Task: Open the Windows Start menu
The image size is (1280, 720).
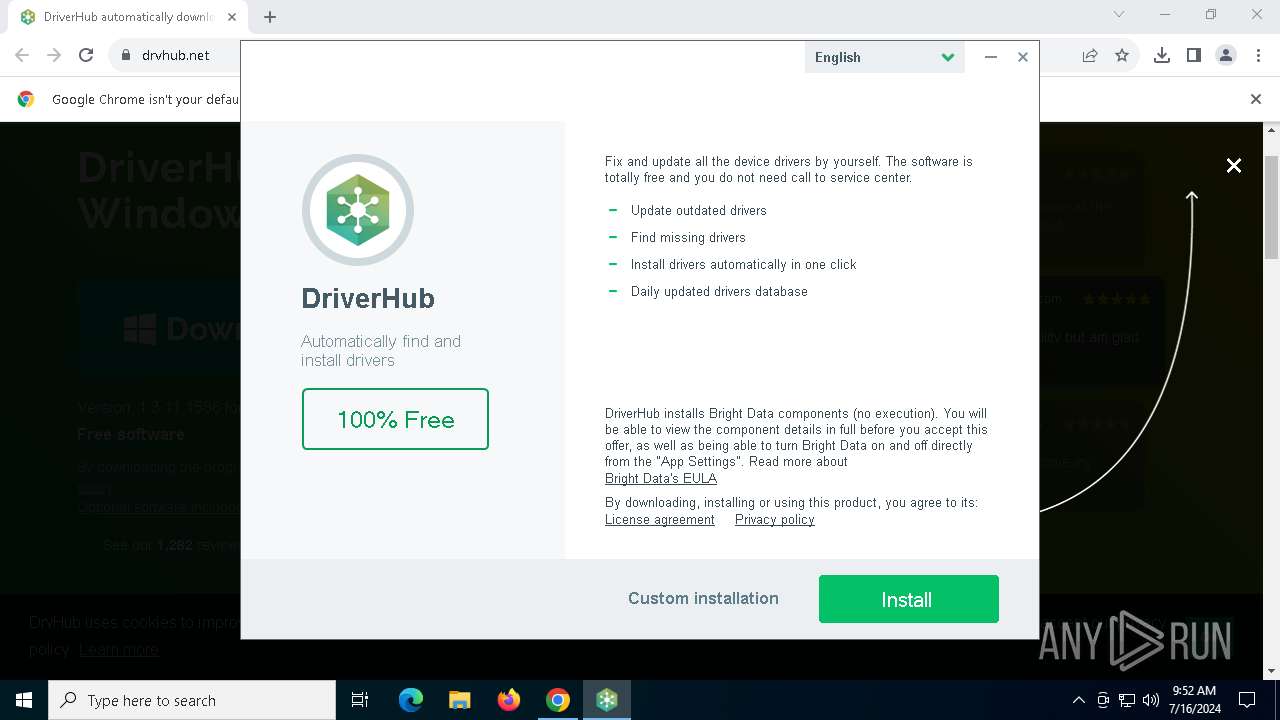Action: [24, 700]
